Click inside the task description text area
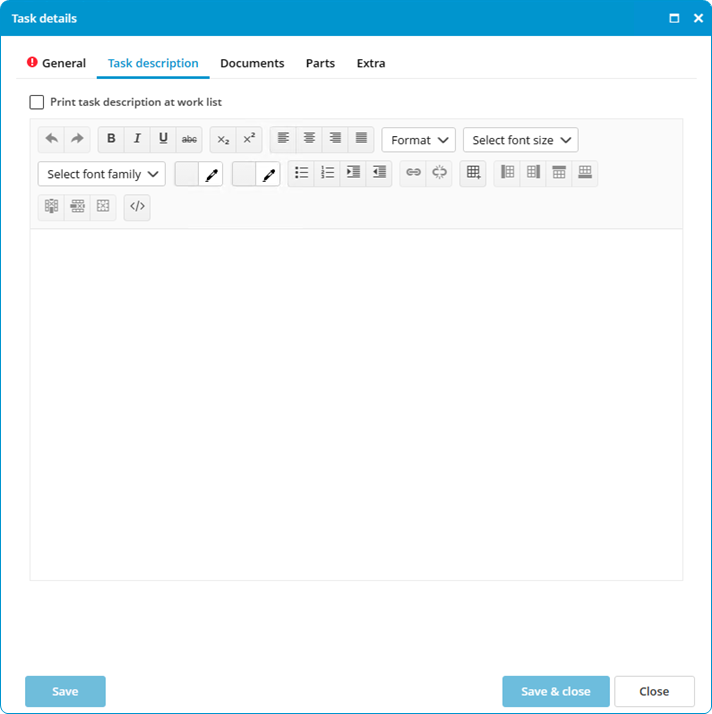Screen dimensions: 712x714 (356, 404)
